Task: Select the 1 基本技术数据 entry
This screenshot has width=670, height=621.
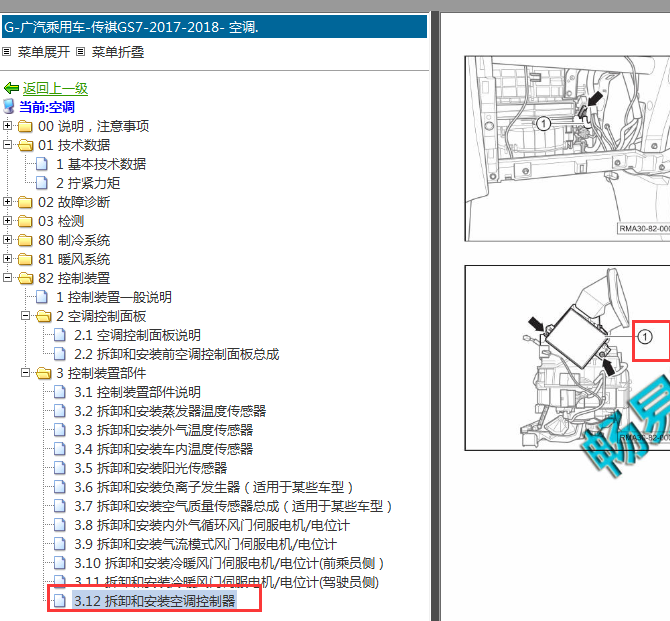Action: [x=101, y=164]
